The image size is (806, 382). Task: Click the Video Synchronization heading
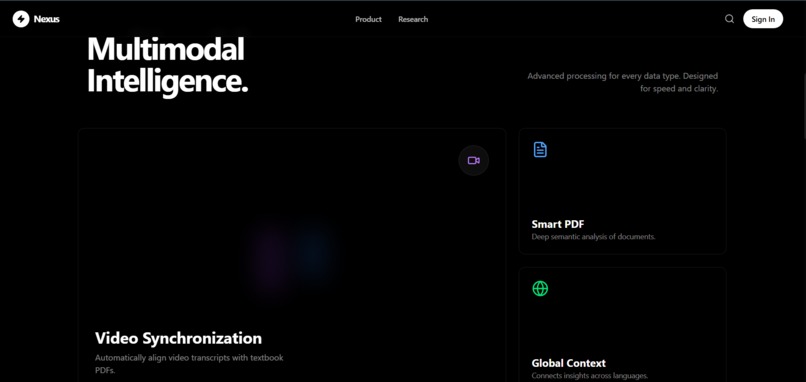[178, 338]
